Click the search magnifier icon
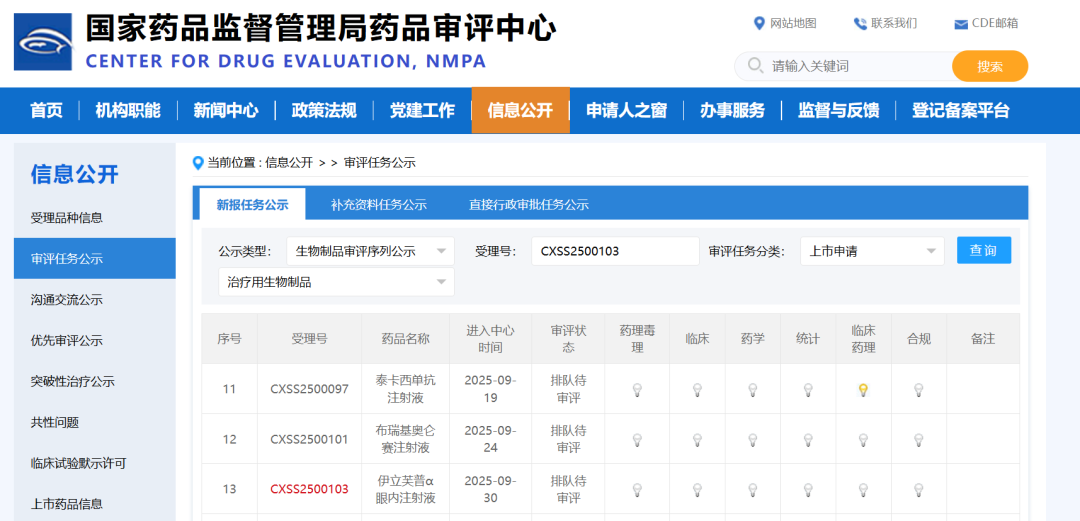The image size is (1080, 521). coord(756,65)
